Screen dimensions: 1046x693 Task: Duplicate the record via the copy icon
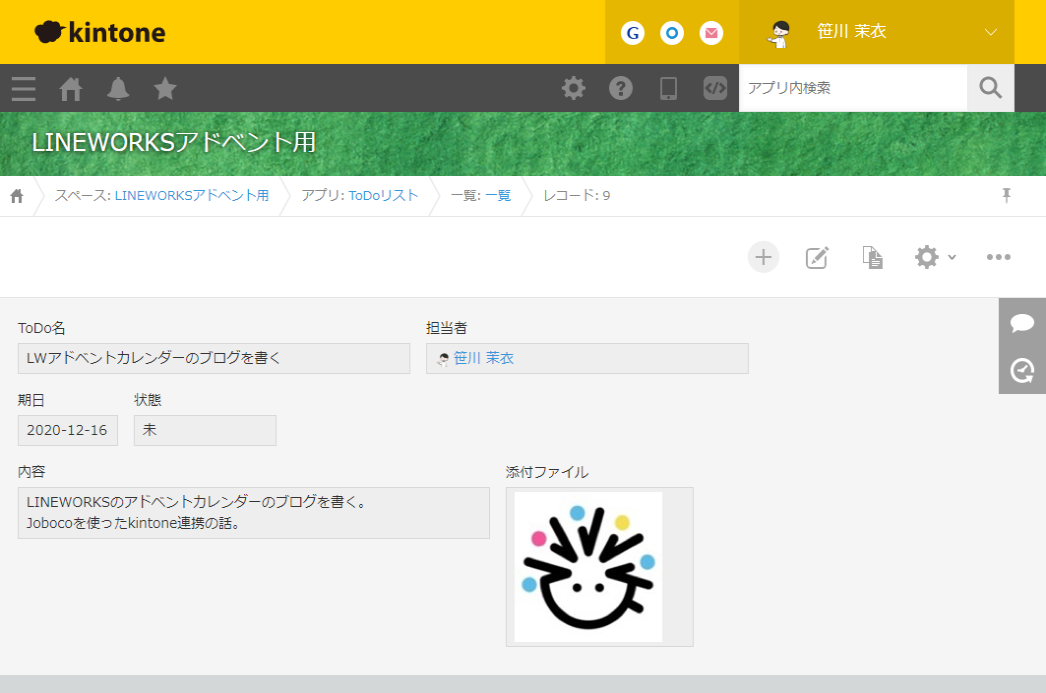point(871,257)
